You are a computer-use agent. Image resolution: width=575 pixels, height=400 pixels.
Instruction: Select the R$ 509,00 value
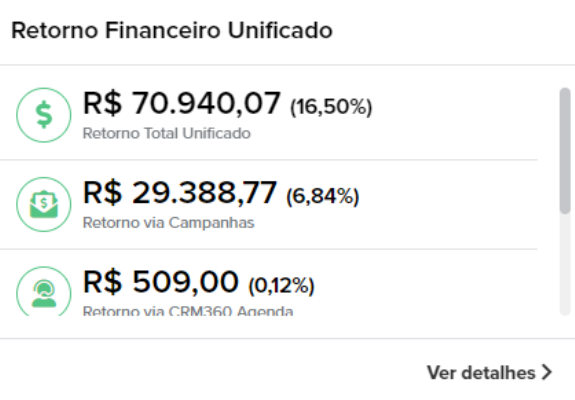[x=161, y=282]
